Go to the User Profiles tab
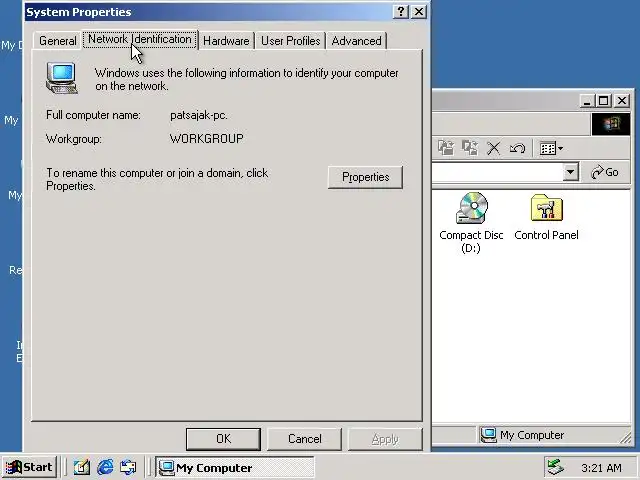The width and height of the screenshot is (640, 480). (290, 41)
